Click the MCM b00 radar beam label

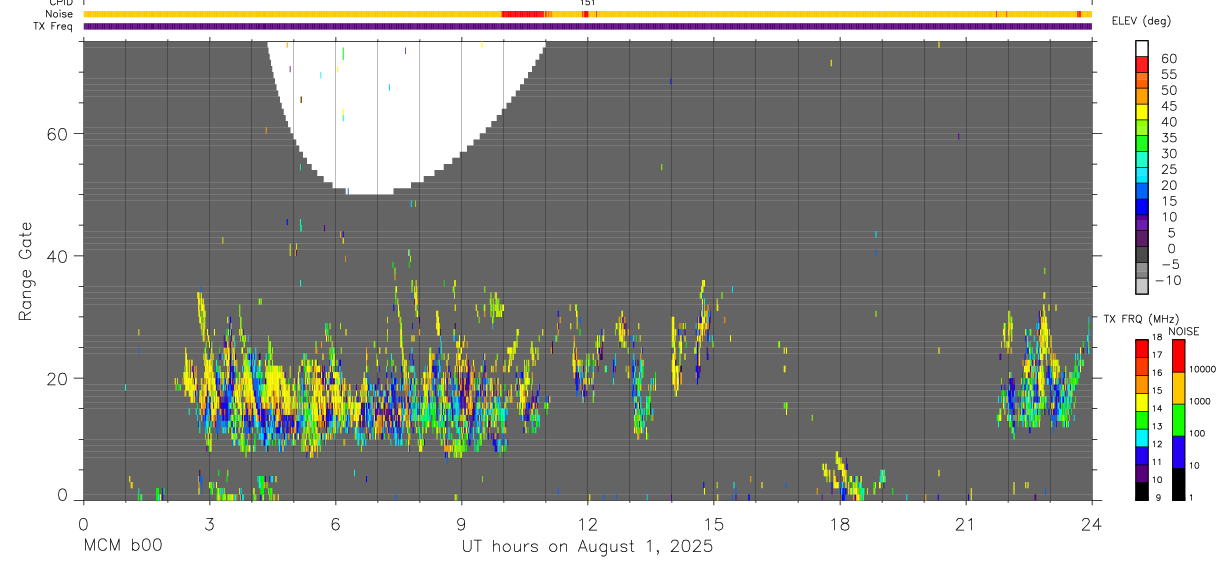[122, 546]
